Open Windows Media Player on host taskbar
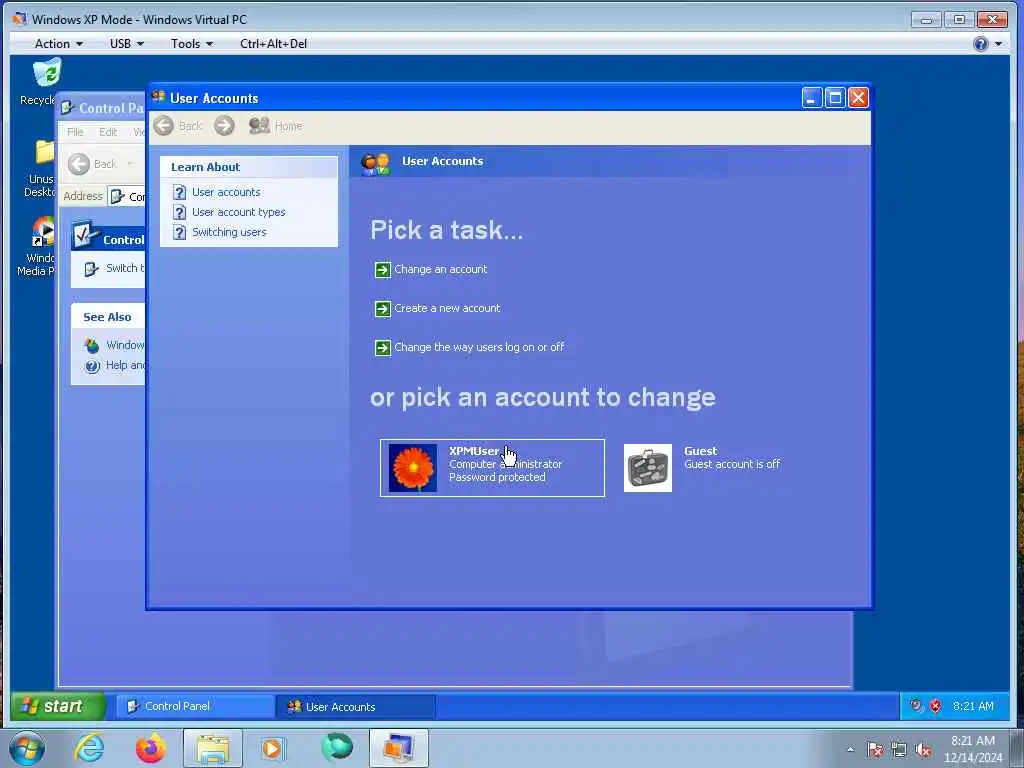 (x=273, y=748)
